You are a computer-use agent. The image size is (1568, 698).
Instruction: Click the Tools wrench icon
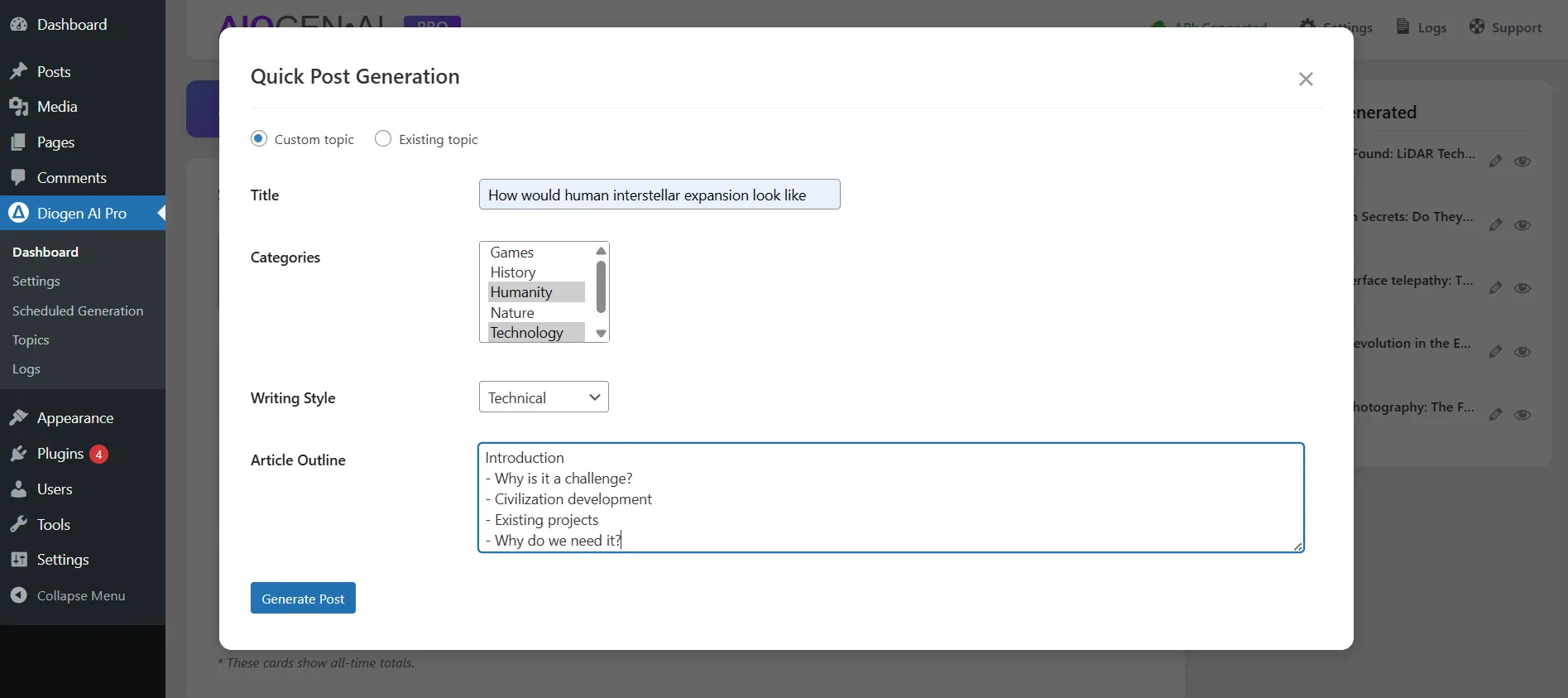18,525
